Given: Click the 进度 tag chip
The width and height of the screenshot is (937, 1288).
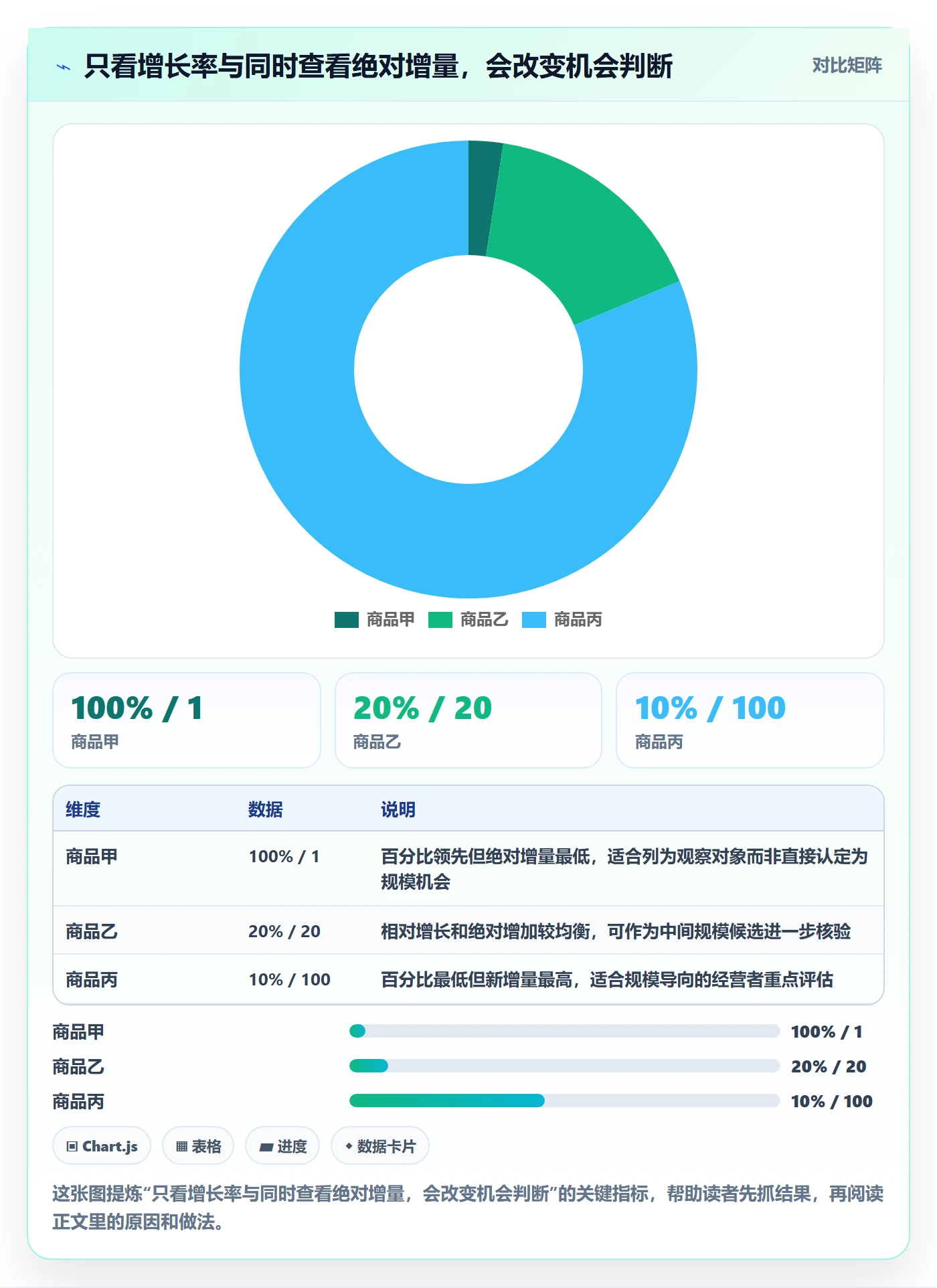Looking at the screenshot, I should pyautogui.click(x=282, y=1146).
